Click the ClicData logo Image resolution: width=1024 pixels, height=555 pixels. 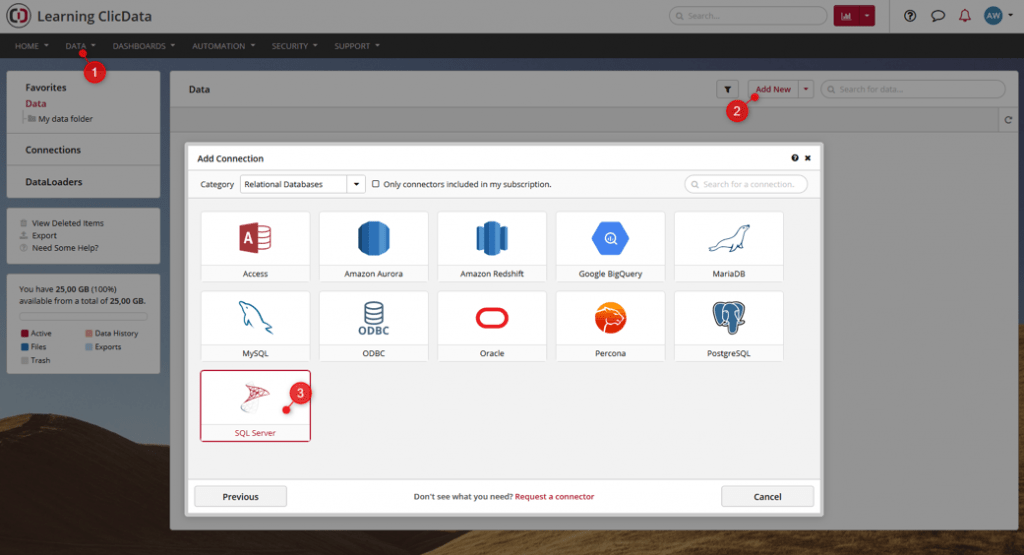[18, 16]
